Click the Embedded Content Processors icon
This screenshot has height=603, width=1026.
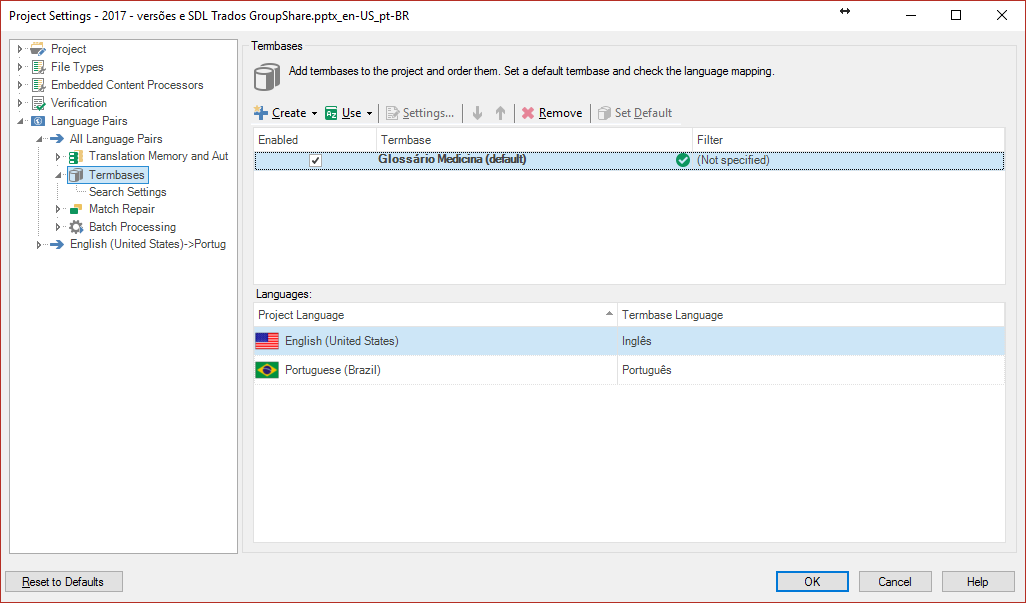click(38, 85)
